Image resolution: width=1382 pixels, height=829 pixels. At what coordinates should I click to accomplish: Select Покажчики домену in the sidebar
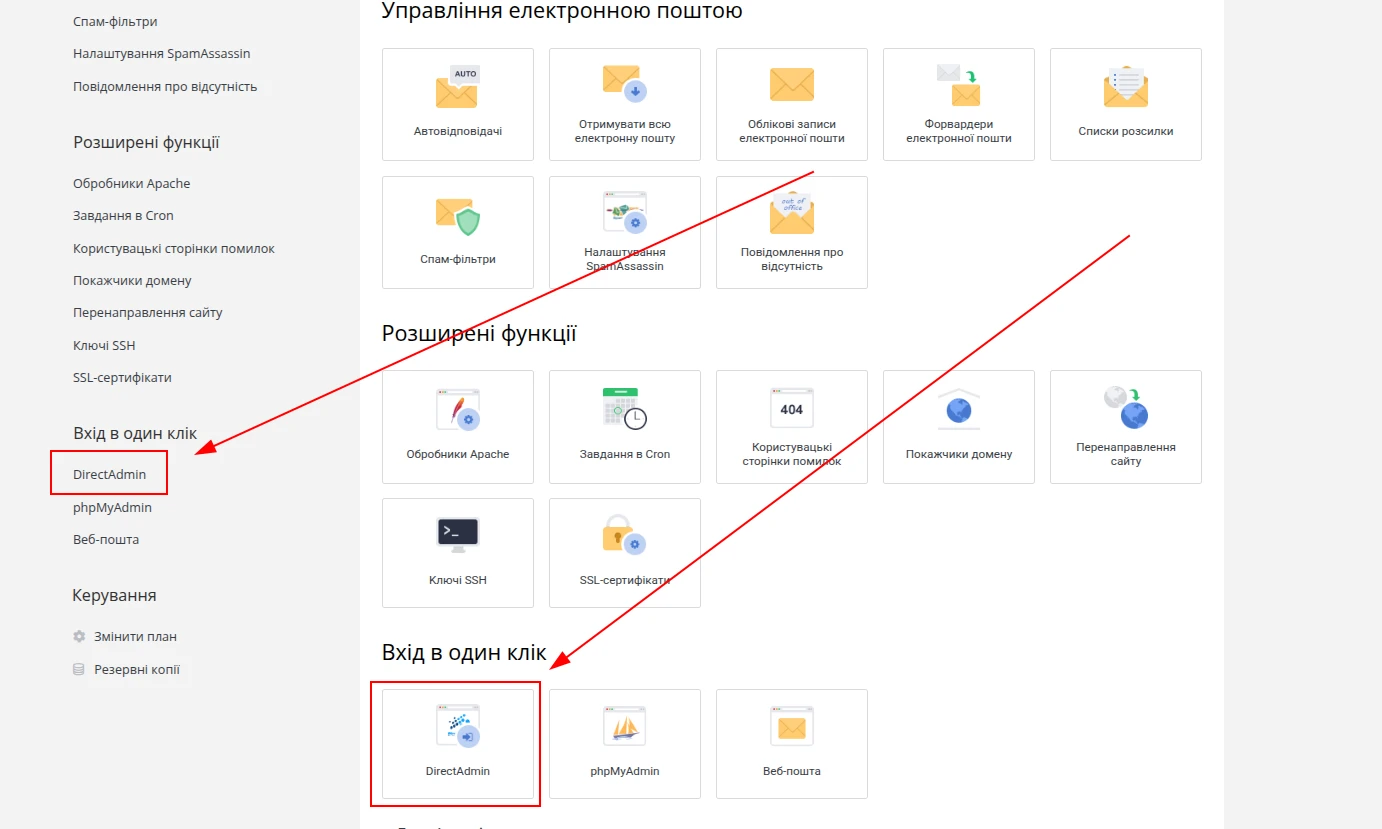point(132,280)
